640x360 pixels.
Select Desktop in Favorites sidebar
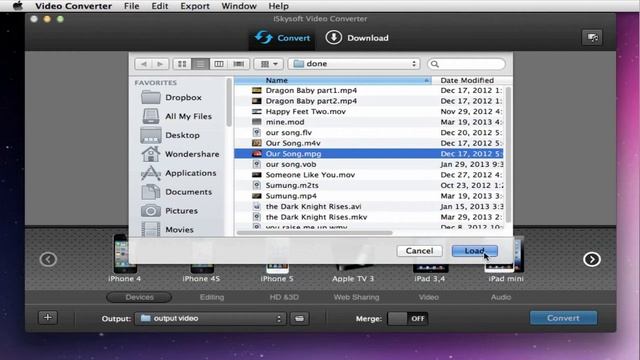click(x=170, y=135)
